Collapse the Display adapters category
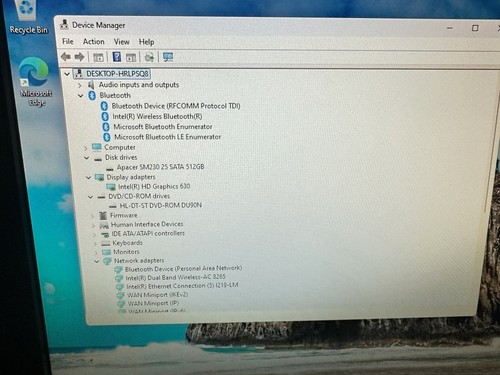Image resolution: width=500 pixels, height=375 pixels. click(88, 177)
